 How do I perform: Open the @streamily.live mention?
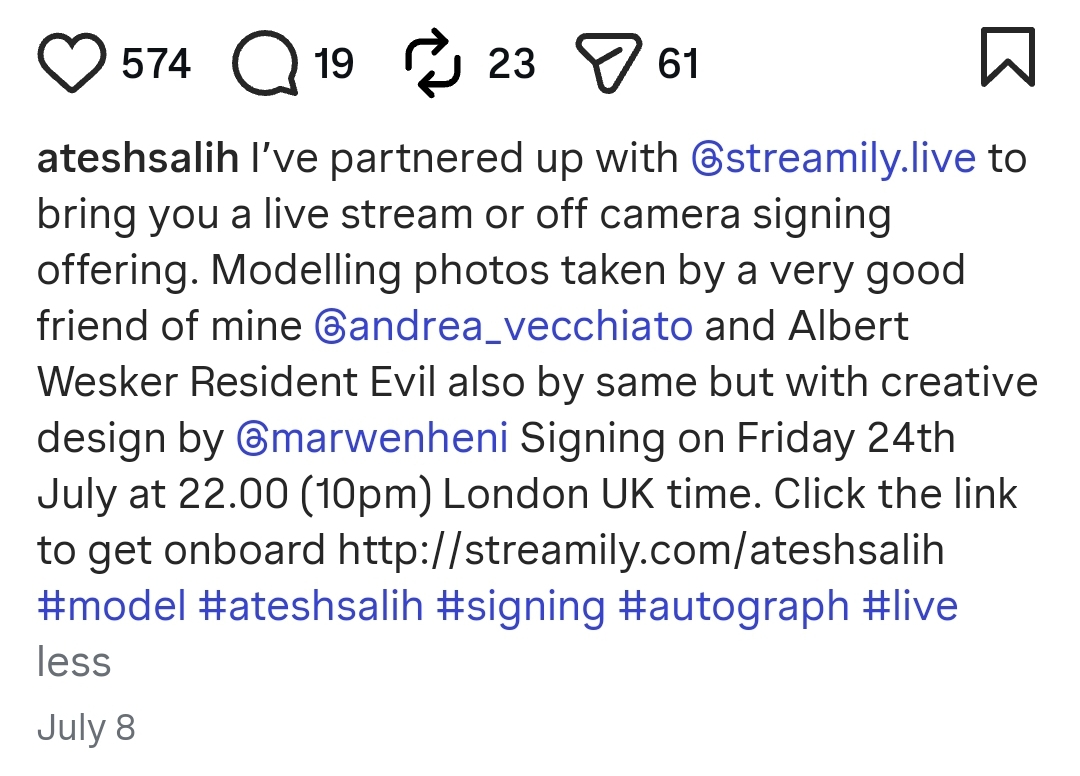point(833,158)
